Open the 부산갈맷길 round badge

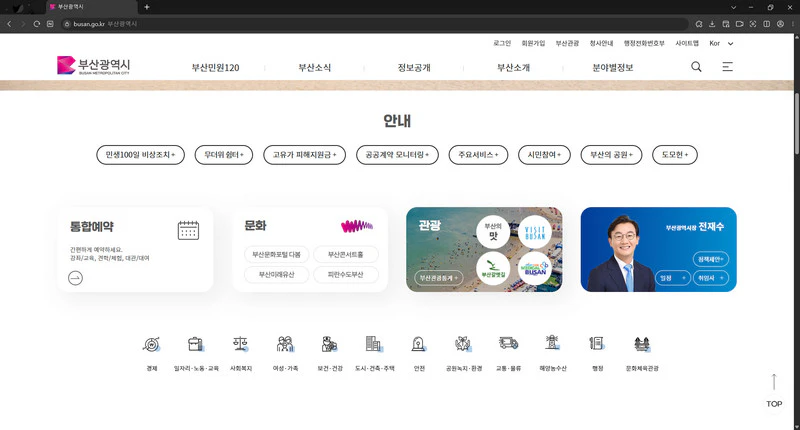tap(493, 269)
